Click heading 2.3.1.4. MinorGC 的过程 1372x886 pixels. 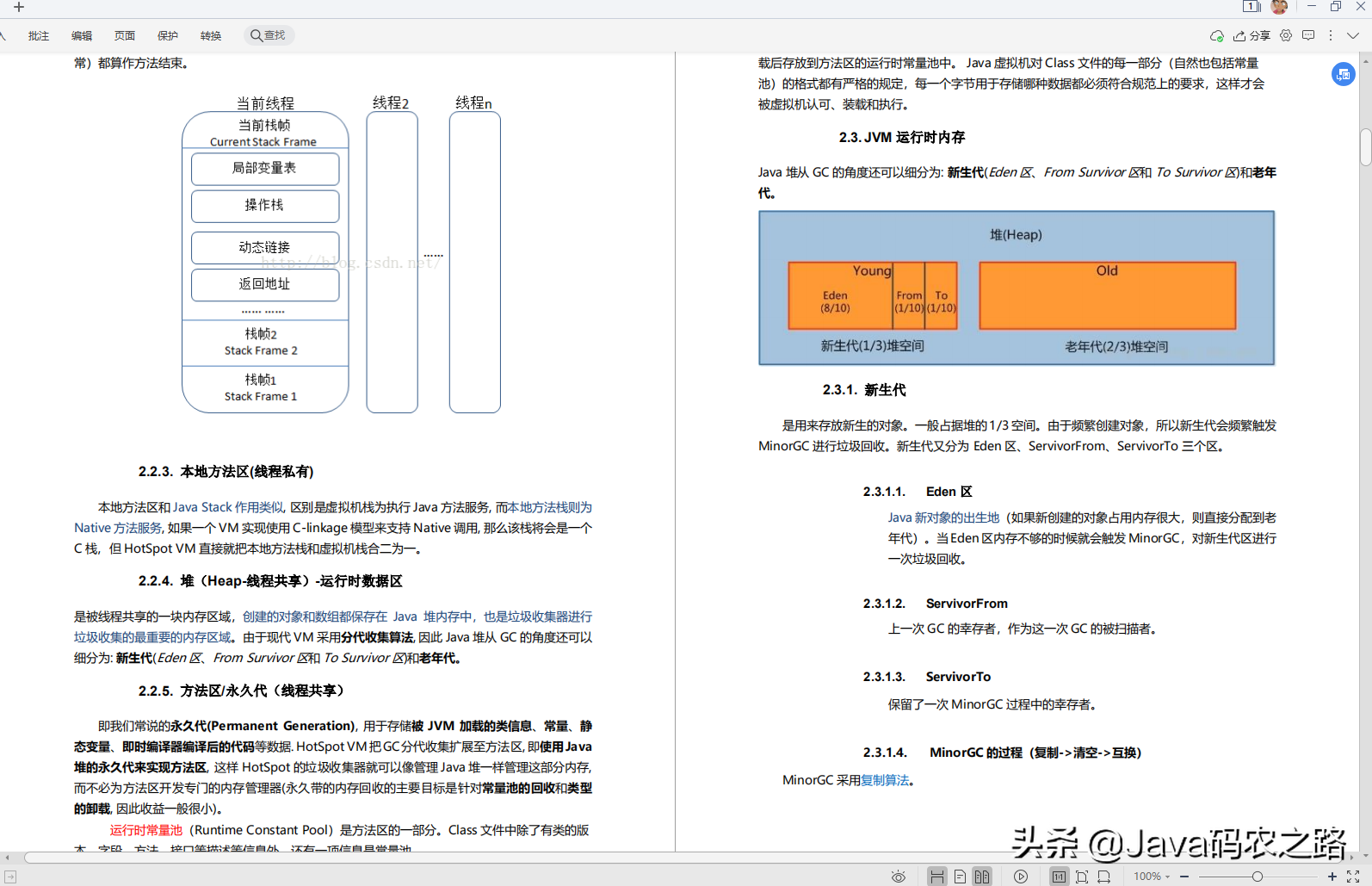tap(1002, 753)
